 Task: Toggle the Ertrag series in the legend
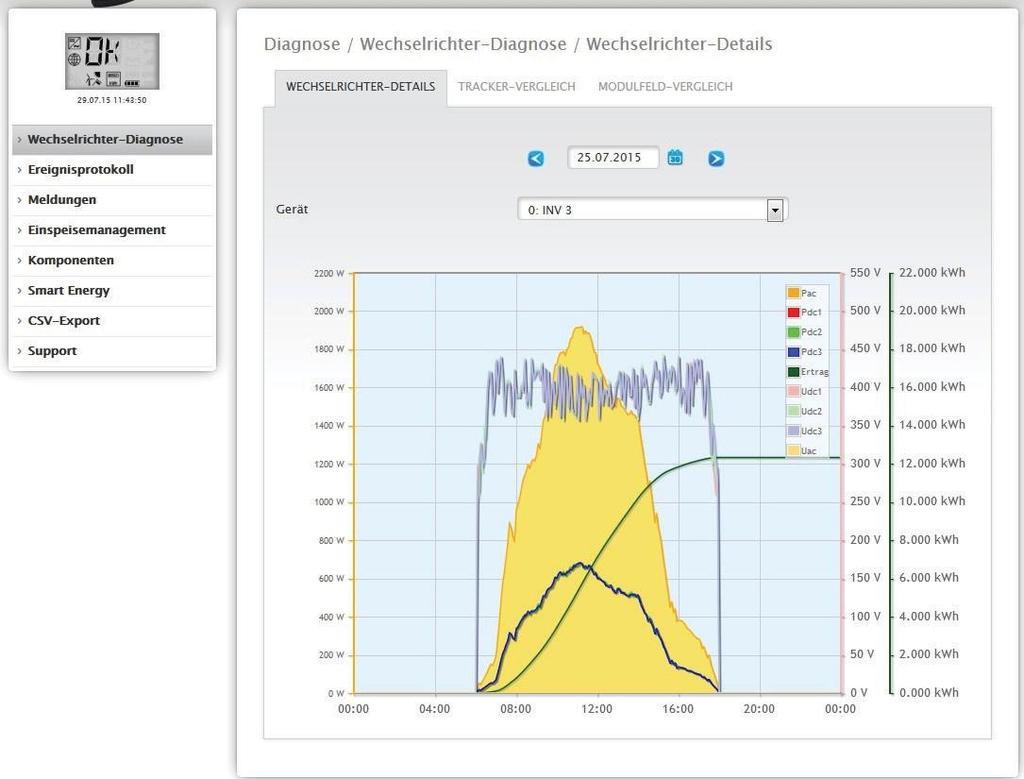tap(808, 372)
